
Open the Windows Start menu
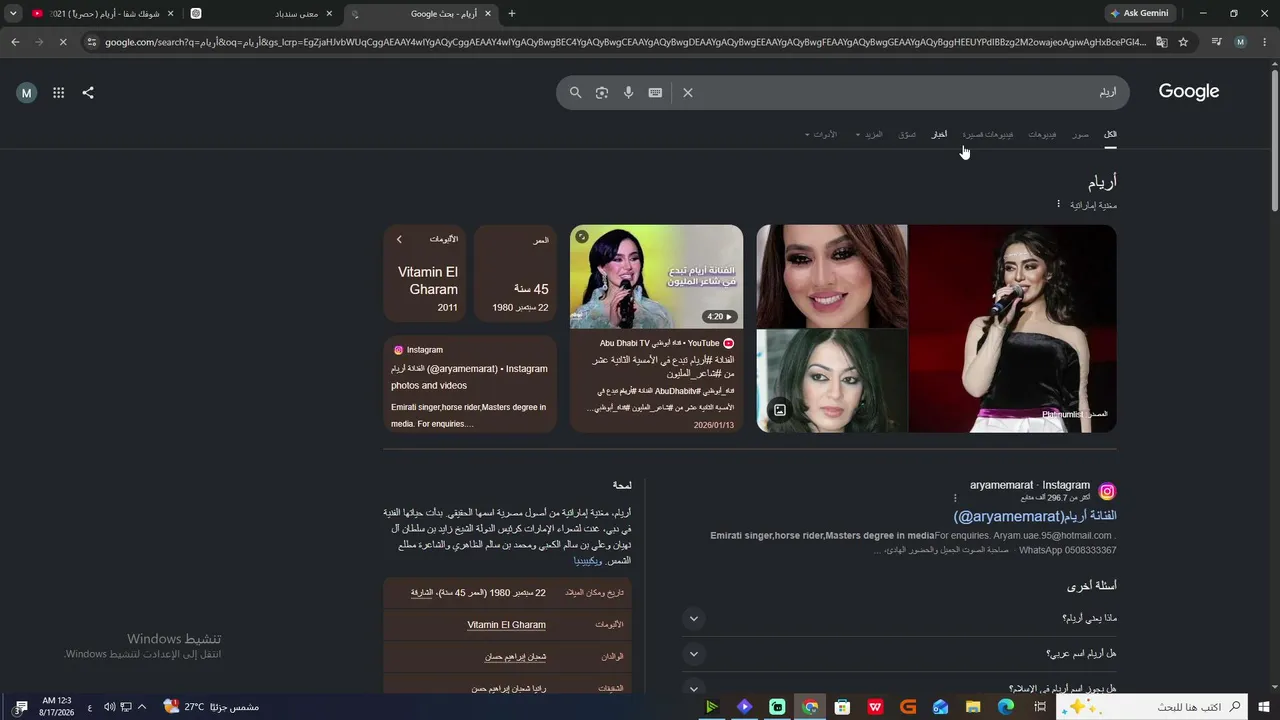(x=1265, y=707)
